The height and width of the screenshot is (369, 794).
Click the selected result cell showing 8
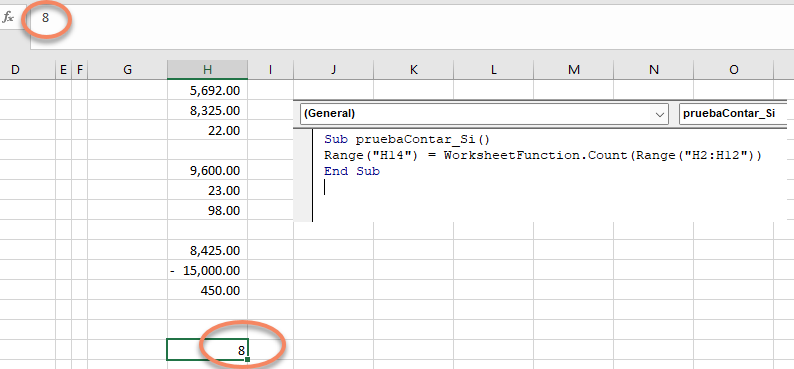click(x=207, y=350)
